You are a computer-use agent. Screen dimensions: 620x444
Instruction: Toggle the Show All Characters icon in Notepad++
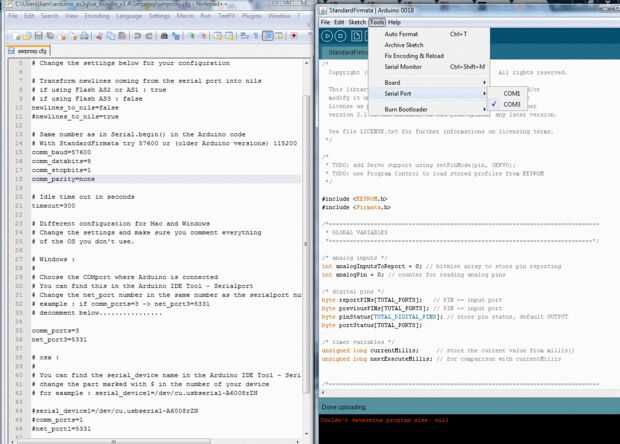(x=255, y=36)
